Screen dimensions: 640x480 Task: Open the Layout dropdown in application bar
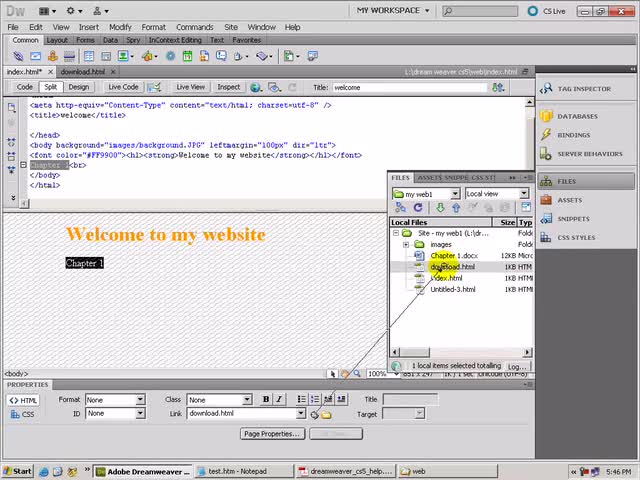click(x=47, y=11)
